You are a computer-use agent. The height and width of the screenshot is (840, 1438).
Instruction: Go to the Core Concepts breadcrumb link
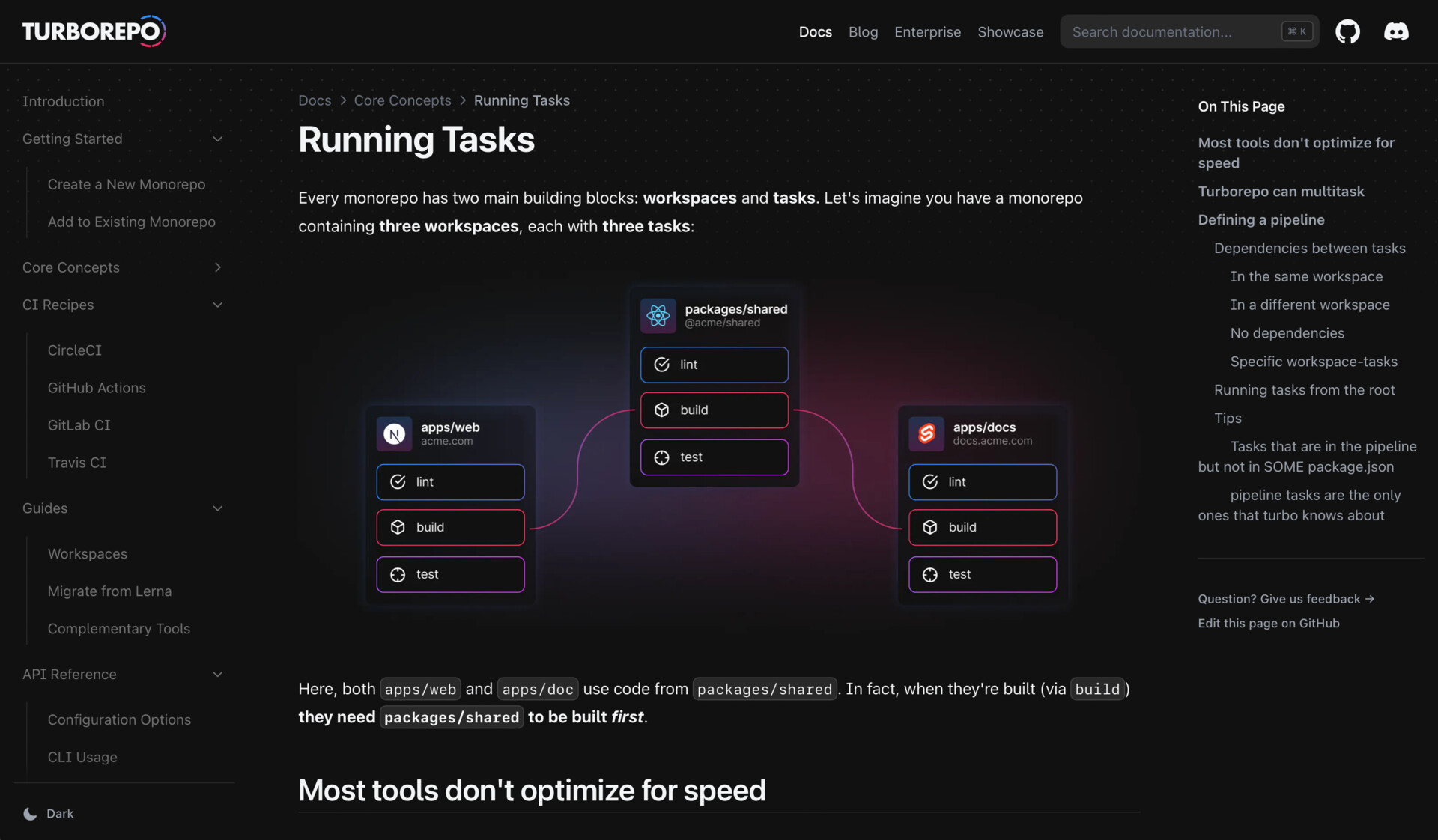click(x=402, y=100)
